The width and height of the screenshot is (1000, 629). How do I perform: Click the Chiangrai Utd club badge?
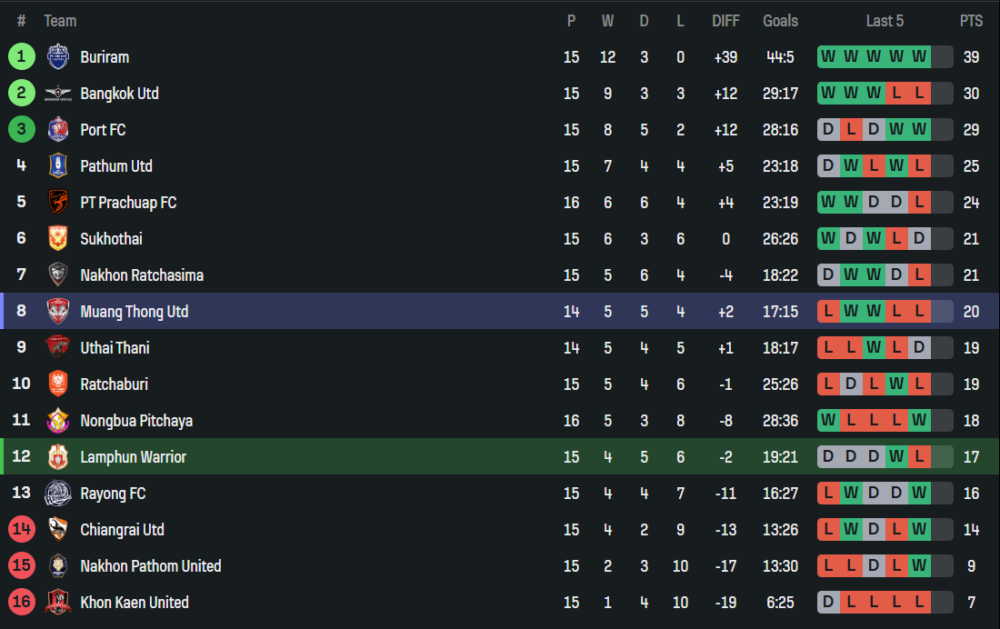tap(58, 530)
